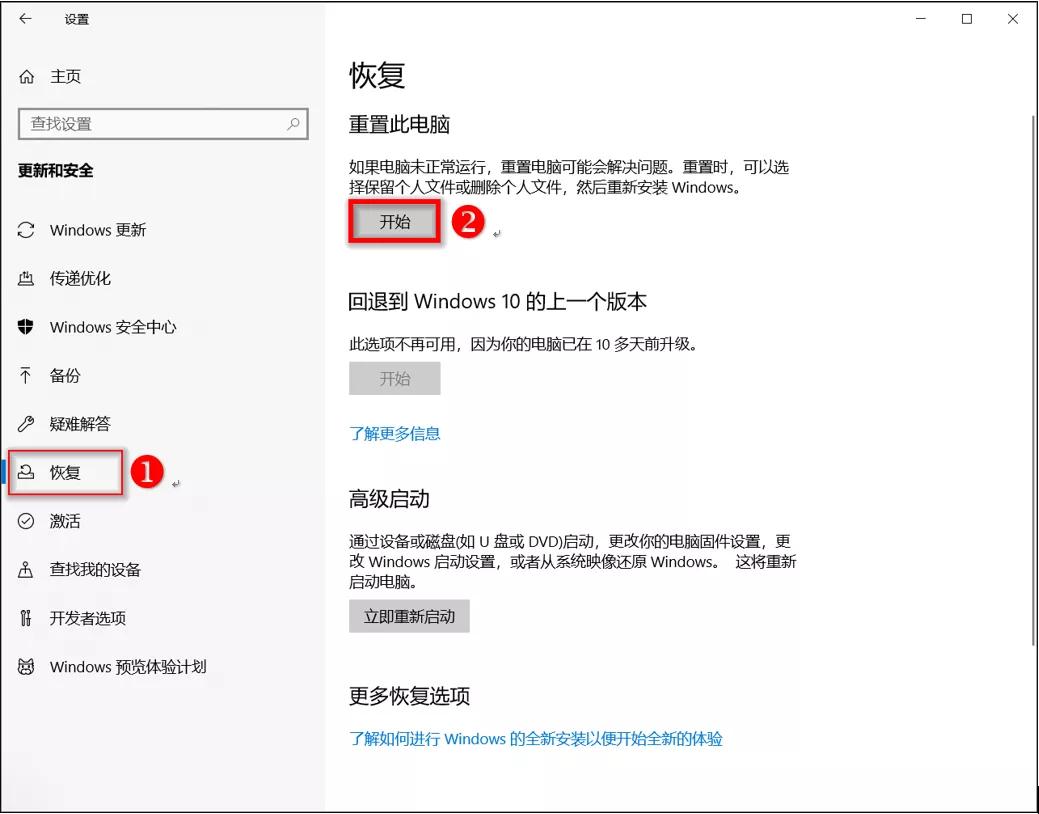1039x814 pixels.
Task: Select the Windows 更新 sidebar icon
Action: [x=26, y=230]
